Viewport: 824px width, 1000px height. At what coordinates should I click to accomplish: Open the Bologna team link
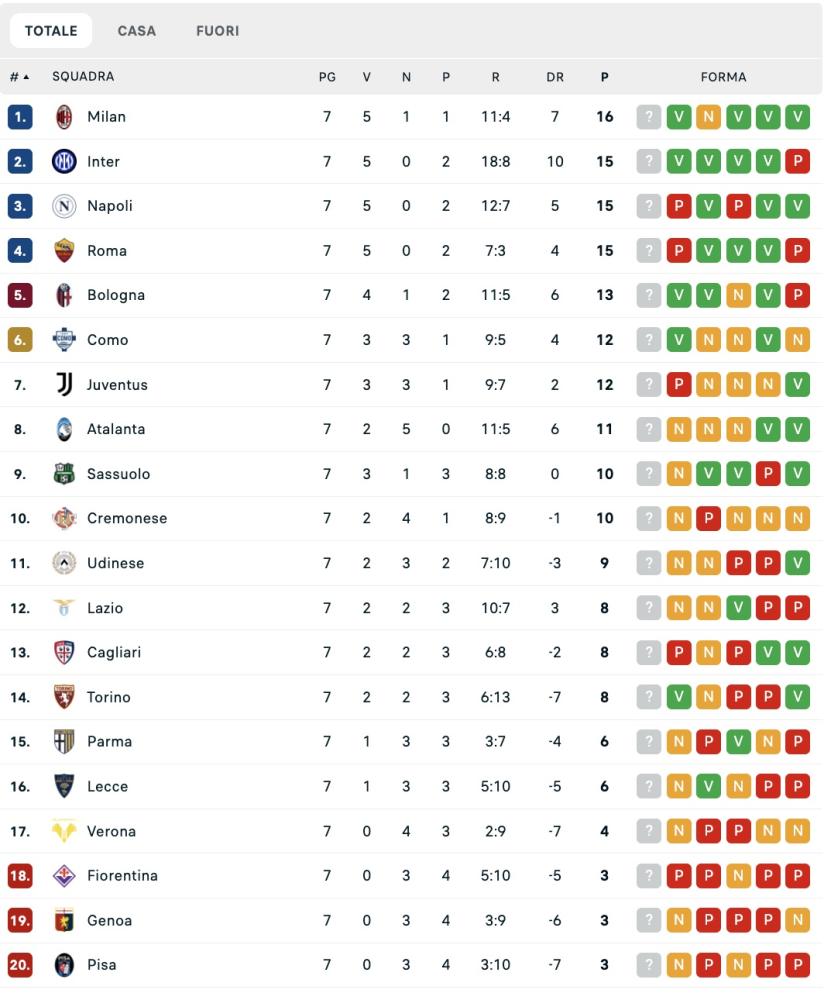coord(116,295)
